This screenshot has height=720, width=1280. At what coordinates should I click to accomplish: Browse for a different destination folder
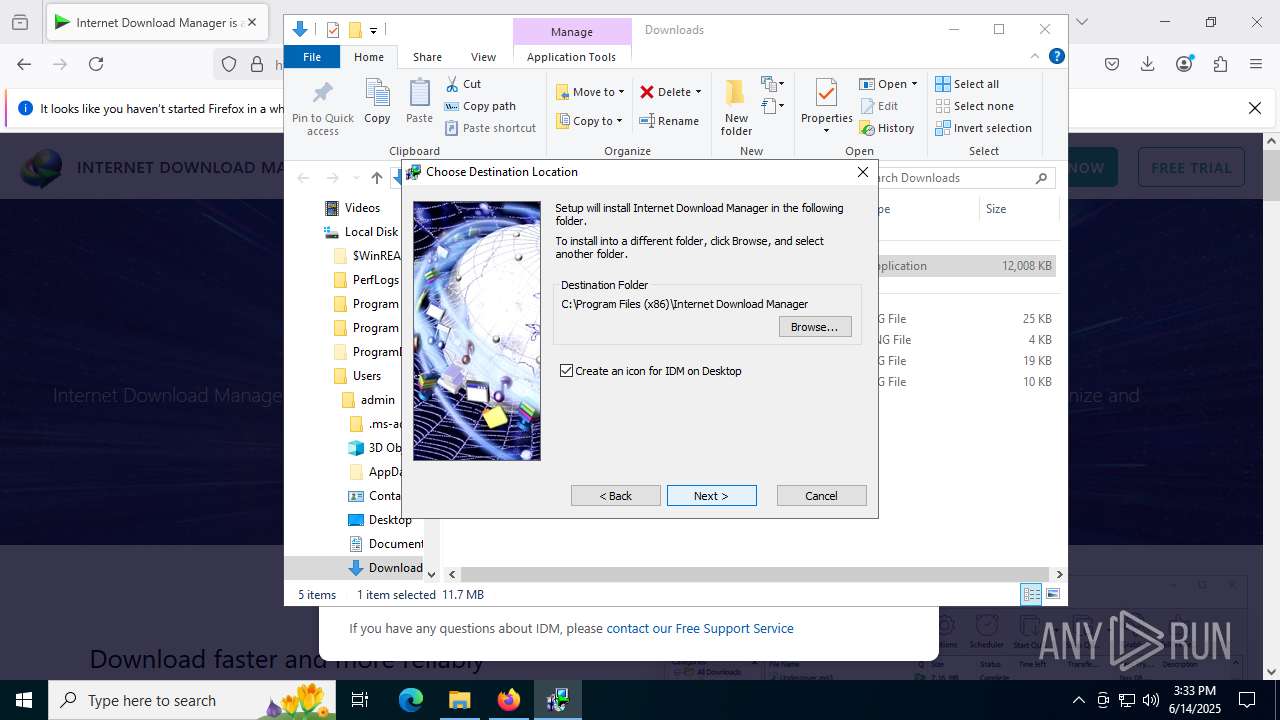tap(815, 327)
